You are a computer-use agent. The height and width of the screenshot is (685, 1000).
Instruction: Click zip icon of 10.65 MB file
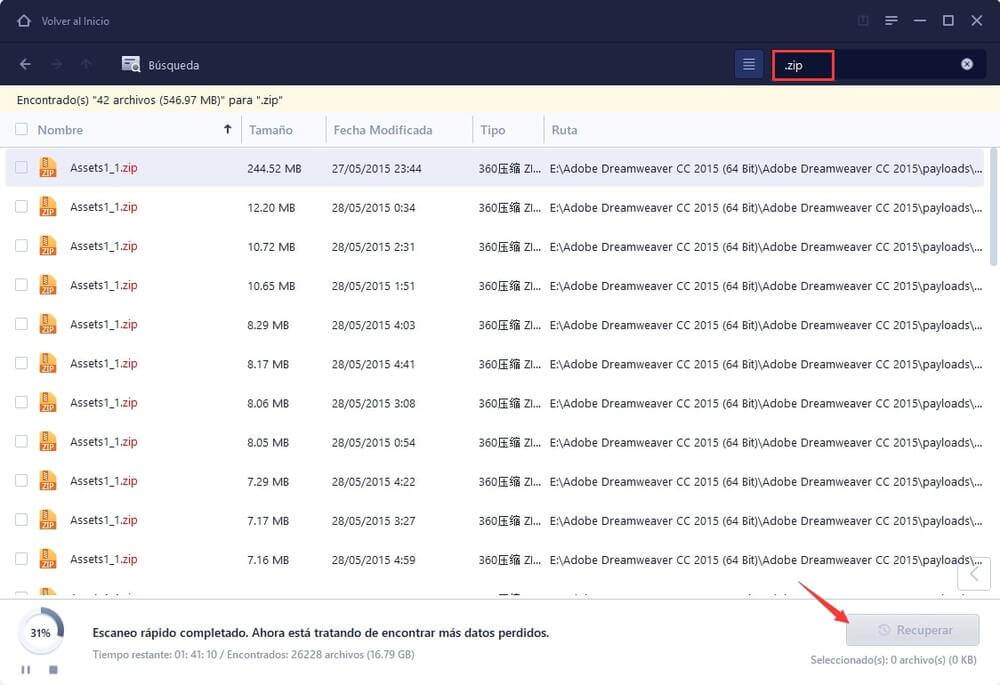pyautogui.click(x=48, y=284)
